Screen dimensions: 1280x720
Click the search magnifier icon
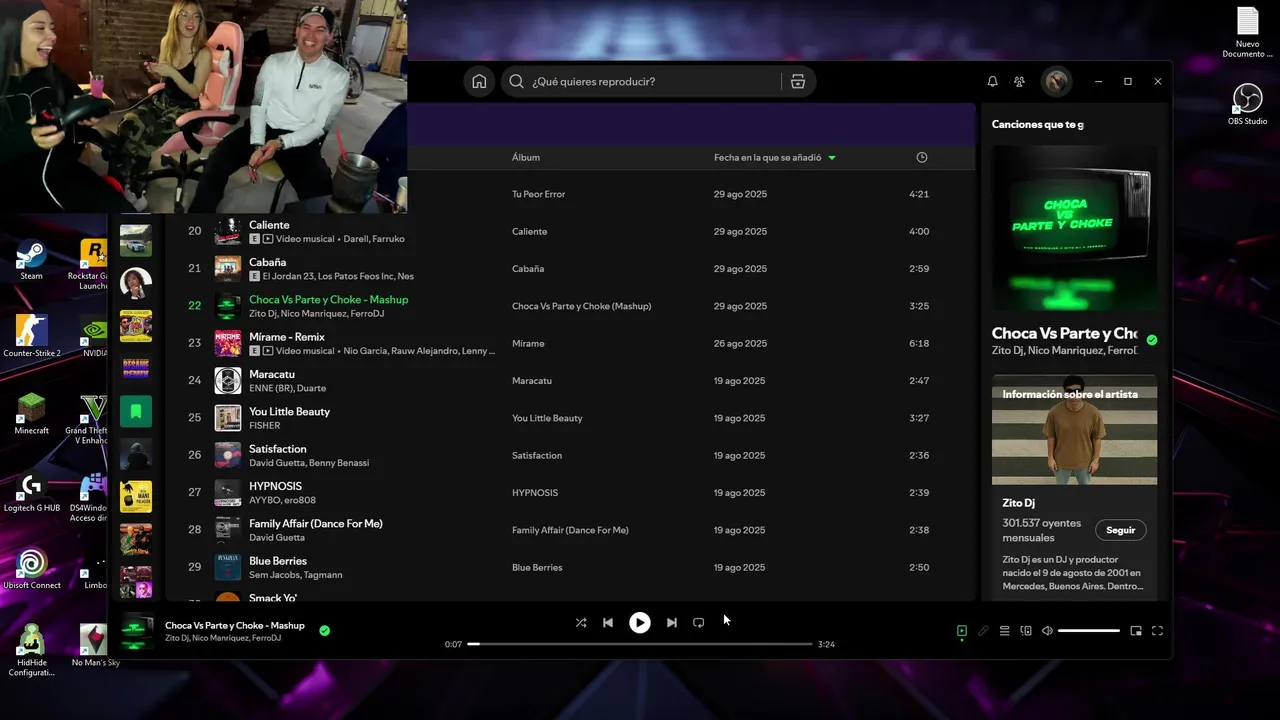click(x=516, y=82)
